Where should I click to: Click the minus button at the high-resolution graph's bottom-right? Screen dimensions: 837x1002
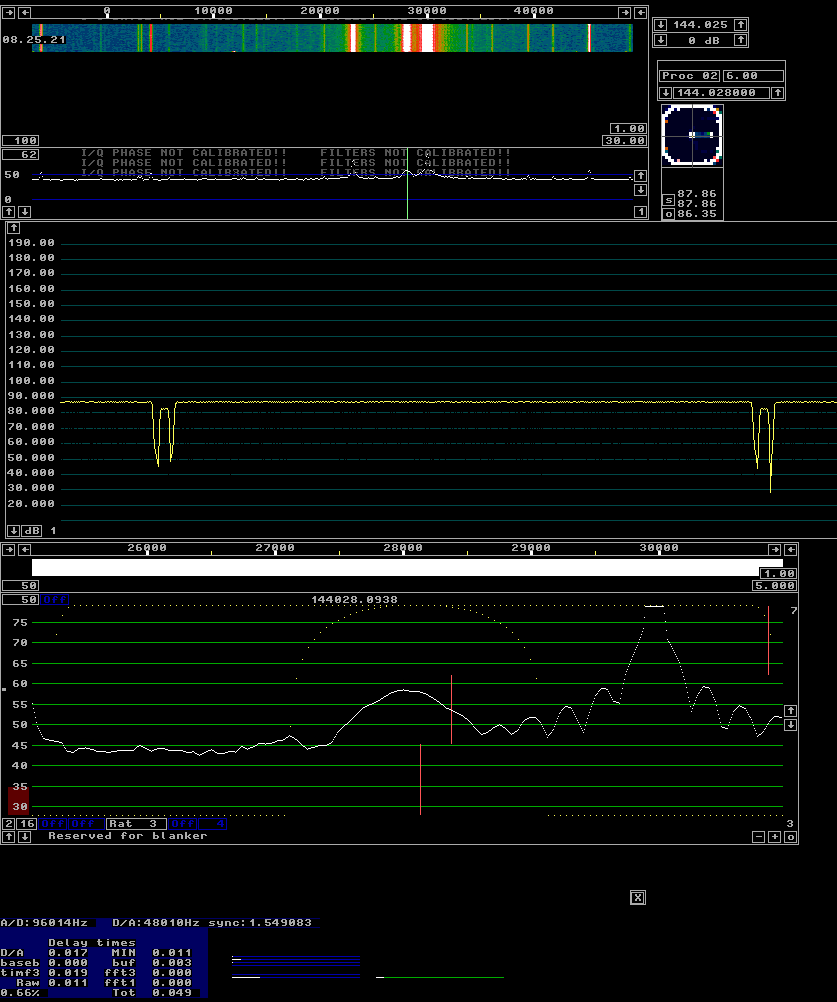758,836
